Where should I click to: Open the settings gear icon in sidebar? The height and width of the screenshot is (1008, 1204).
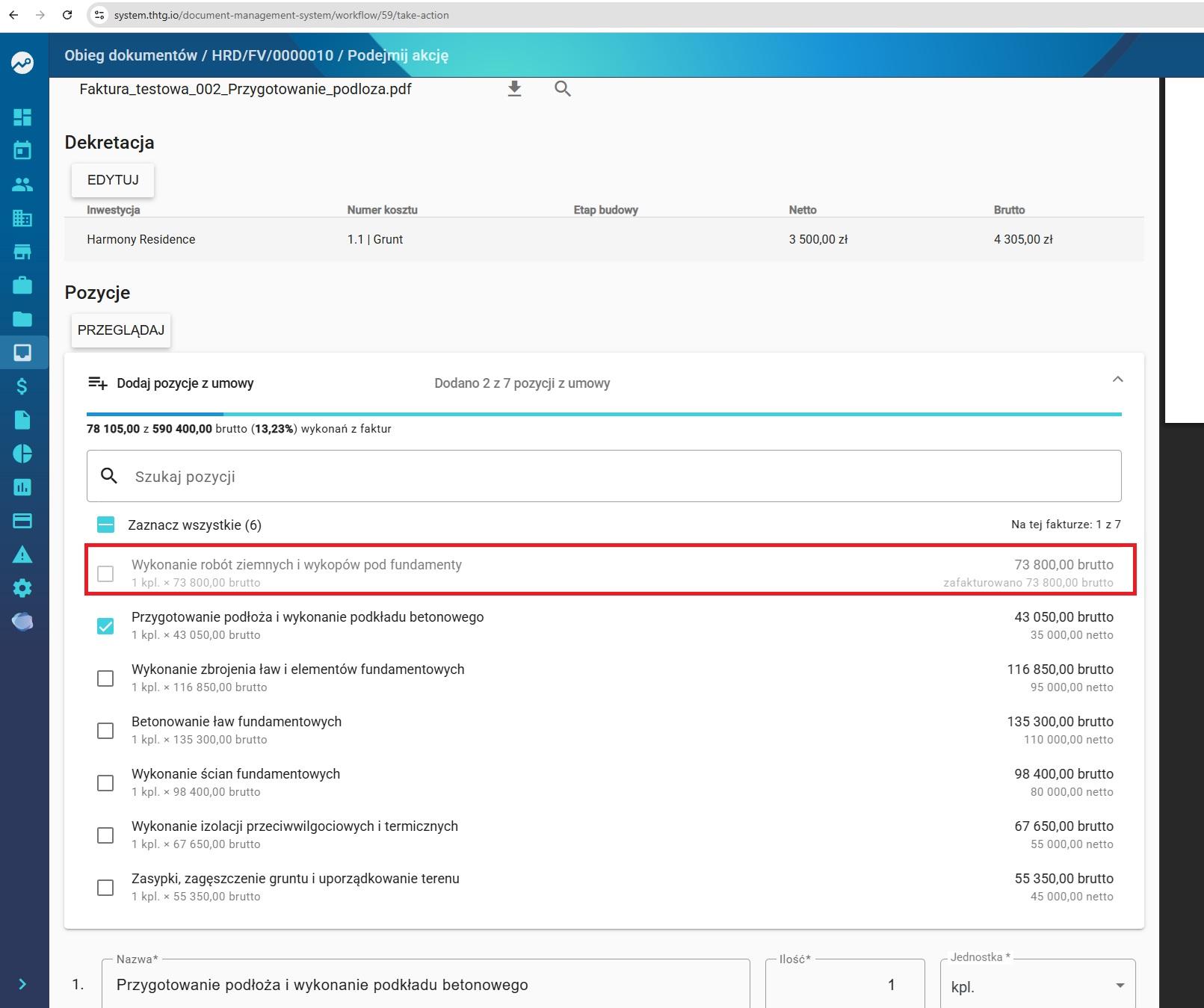[x=22, y=588]
